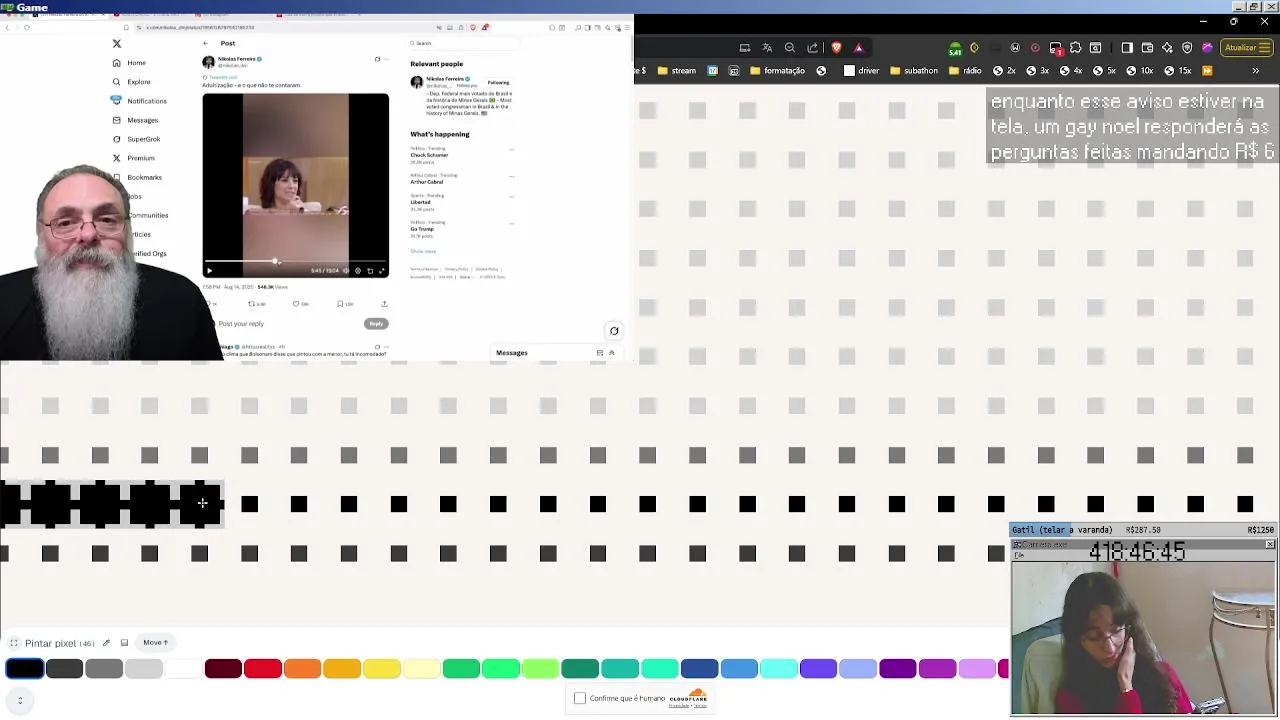This screenshot has width=1280, height=720.
Task: Open Nikolas Ferreira's profile name on post
Action: click(237, 59)
